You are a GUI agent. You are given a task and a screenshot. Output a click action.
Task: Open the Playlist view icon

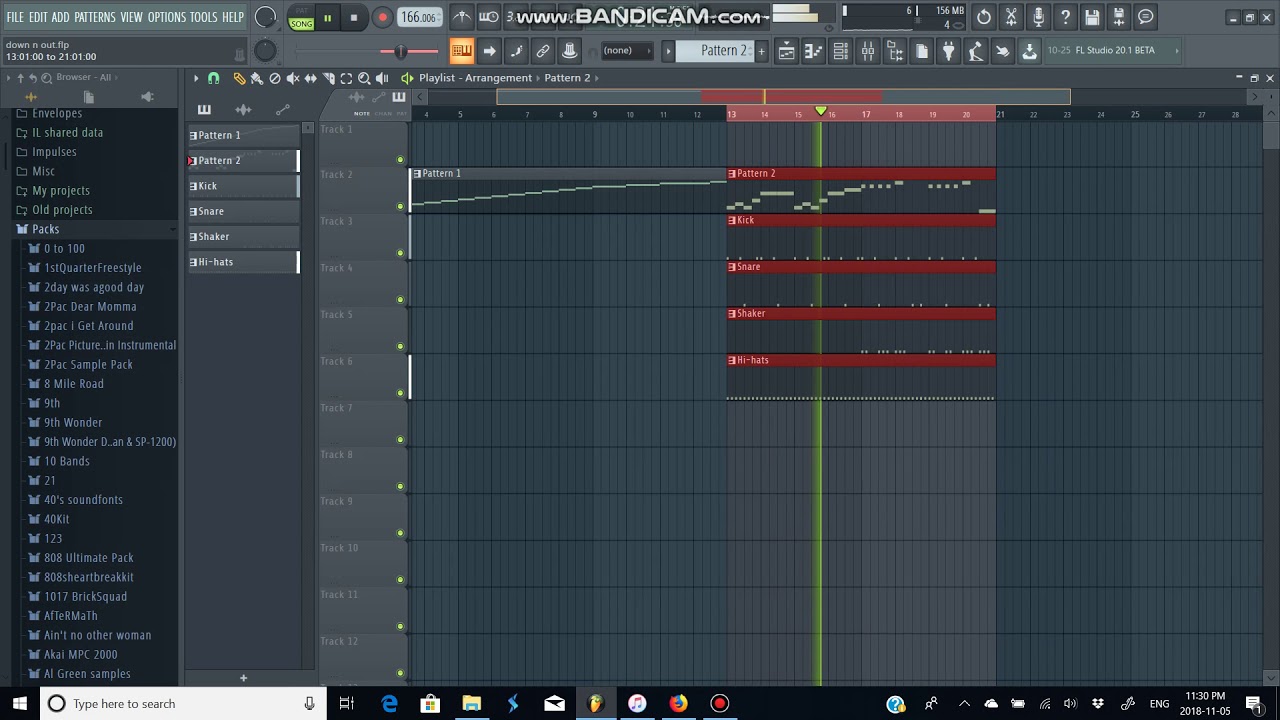(x=787, y=51)
